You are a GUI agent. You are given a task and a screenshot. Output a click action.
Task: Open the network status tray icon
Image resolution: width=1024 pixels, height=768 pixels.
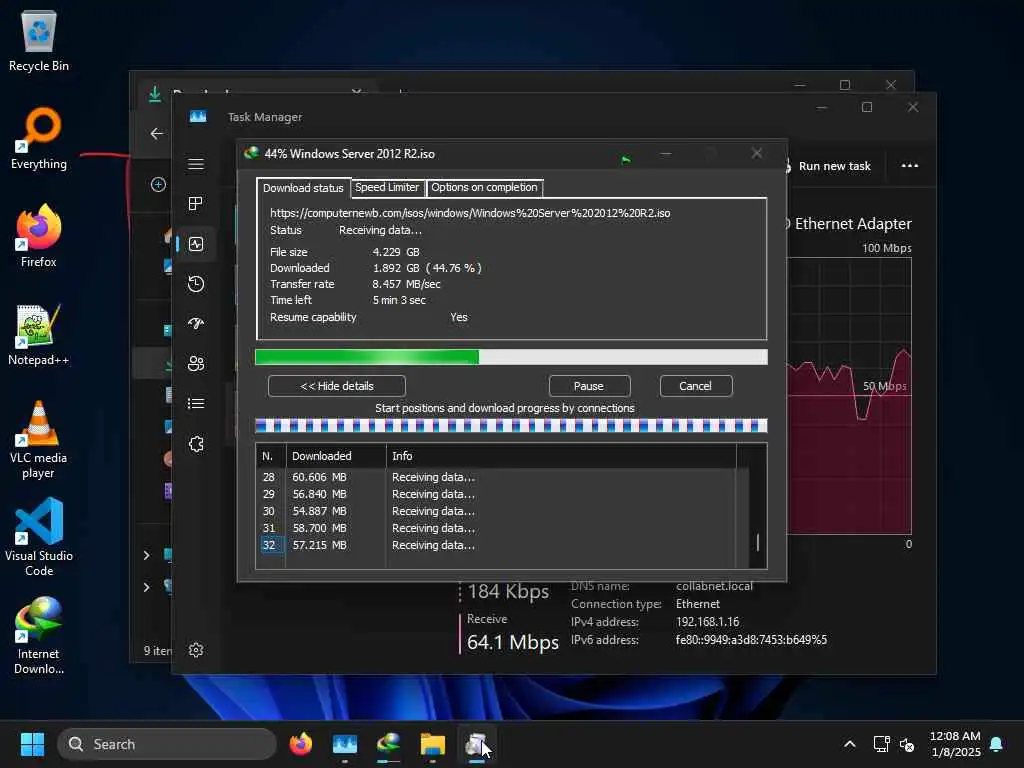click(x=881, y=744)
